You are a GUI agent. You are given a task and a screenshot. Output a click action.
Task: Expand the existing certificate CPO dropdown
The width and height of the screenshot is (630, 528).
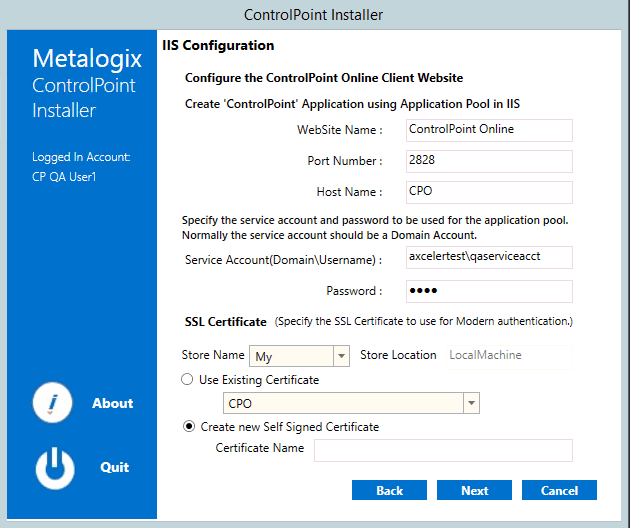471,404
